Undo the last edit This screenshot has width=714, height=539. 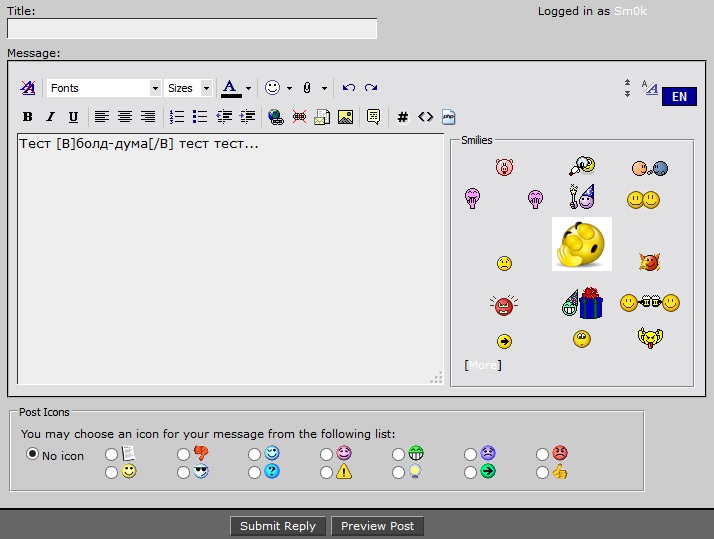tap(348, 88)
